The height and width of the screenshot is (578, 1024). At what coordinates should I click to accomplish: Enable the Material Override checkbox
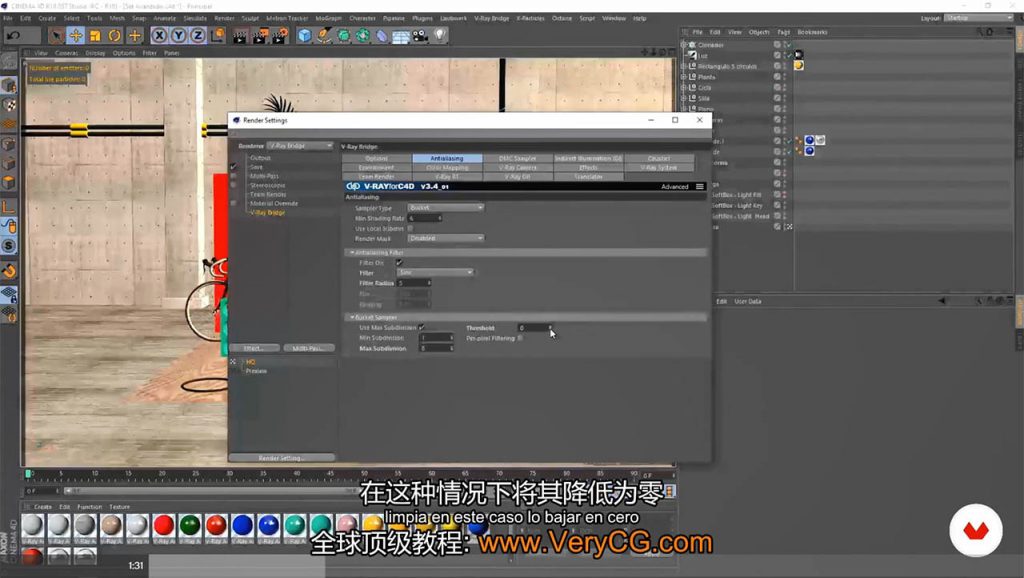pyautogui.click(x=233, y=204)
